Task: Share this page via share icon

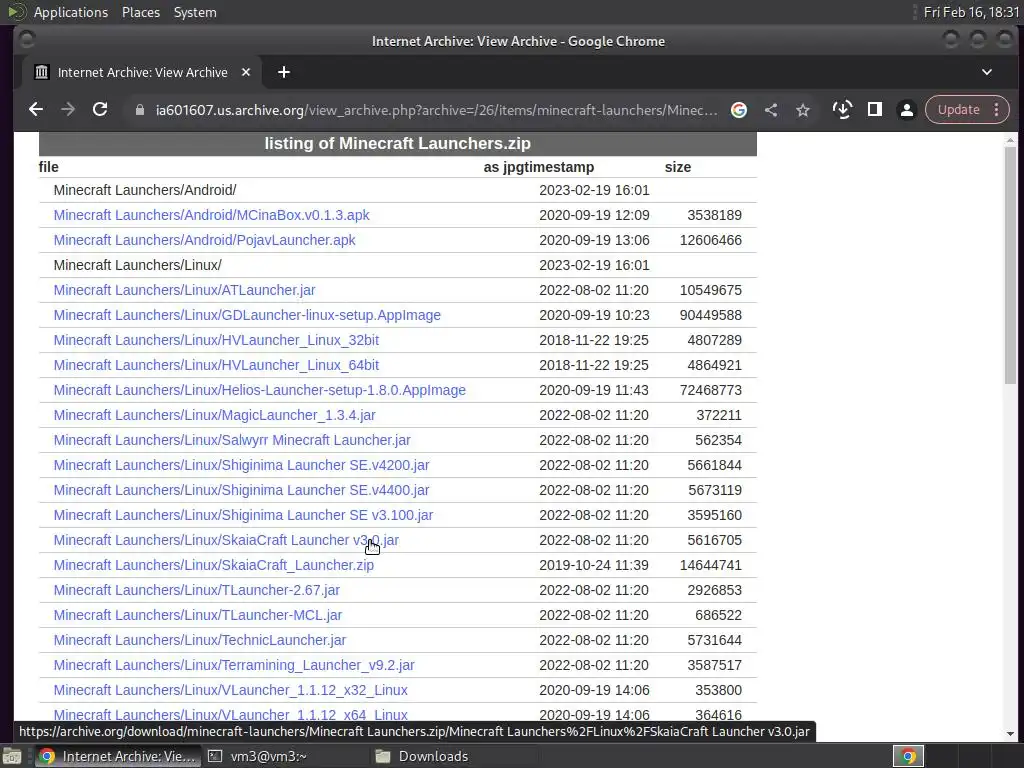Action: pos(771,110)
